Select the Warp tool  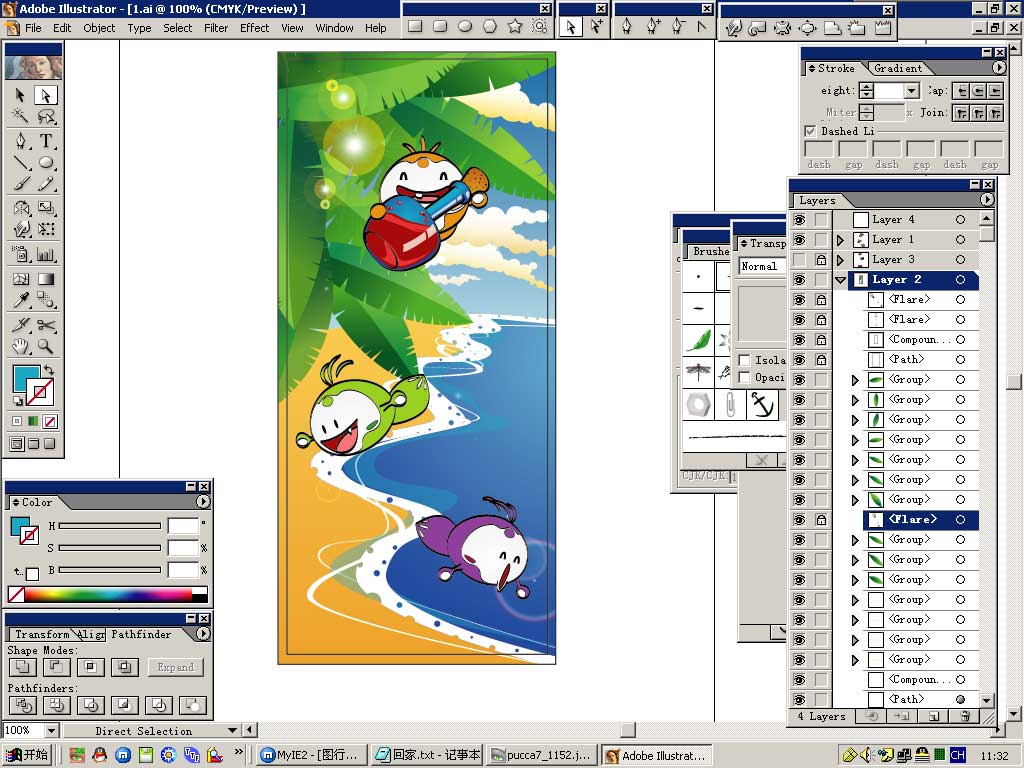click(x=20, y=229)
